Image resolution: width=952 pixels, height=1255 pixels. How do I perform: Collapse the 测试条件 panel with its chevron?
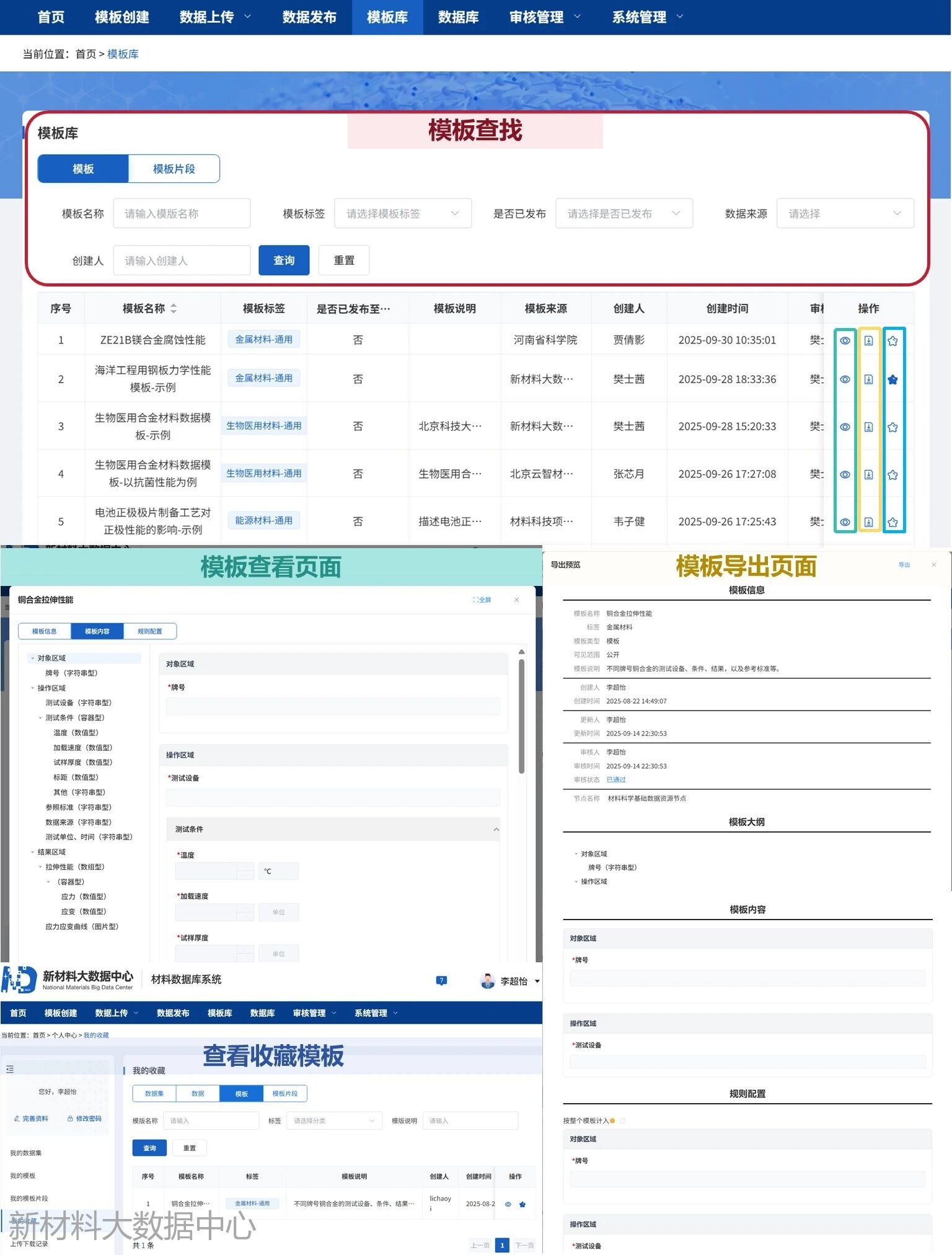pyautogui.click(x=496, y=830)
